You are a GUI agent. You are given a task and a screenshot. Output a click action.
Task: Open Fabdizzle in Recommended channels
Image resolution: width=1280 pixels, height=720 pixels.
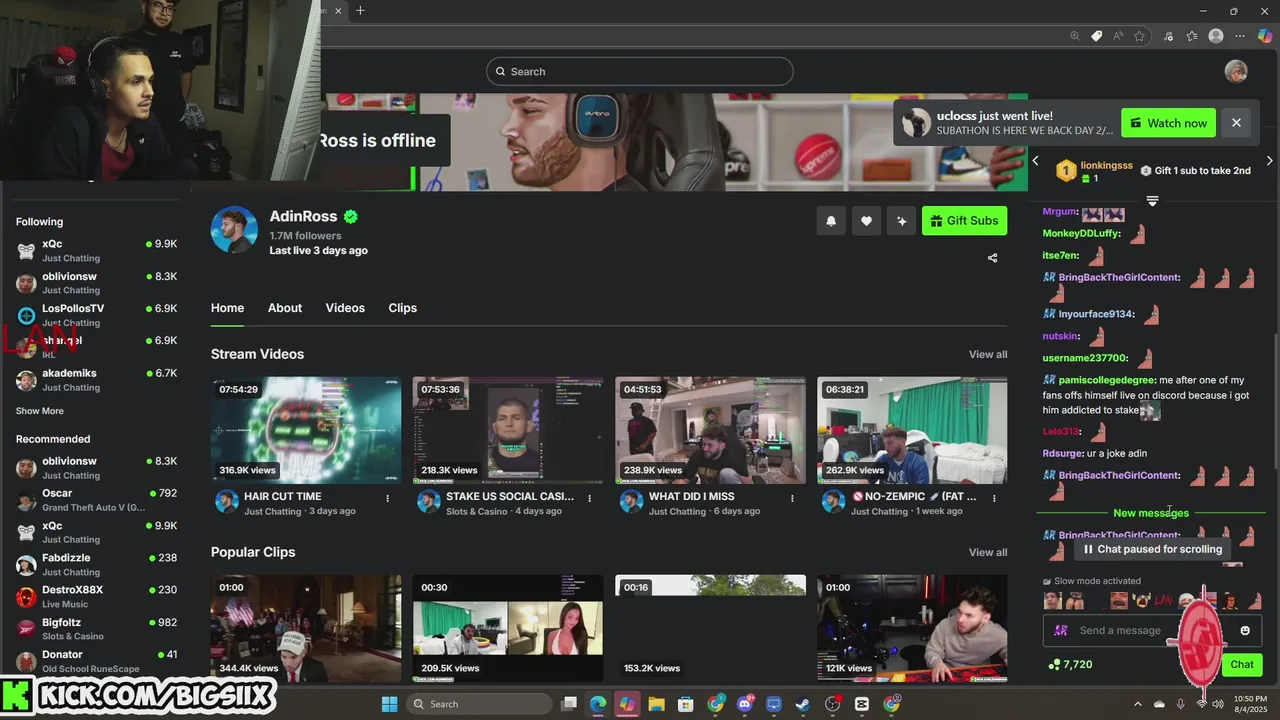[x=96, y=564]
